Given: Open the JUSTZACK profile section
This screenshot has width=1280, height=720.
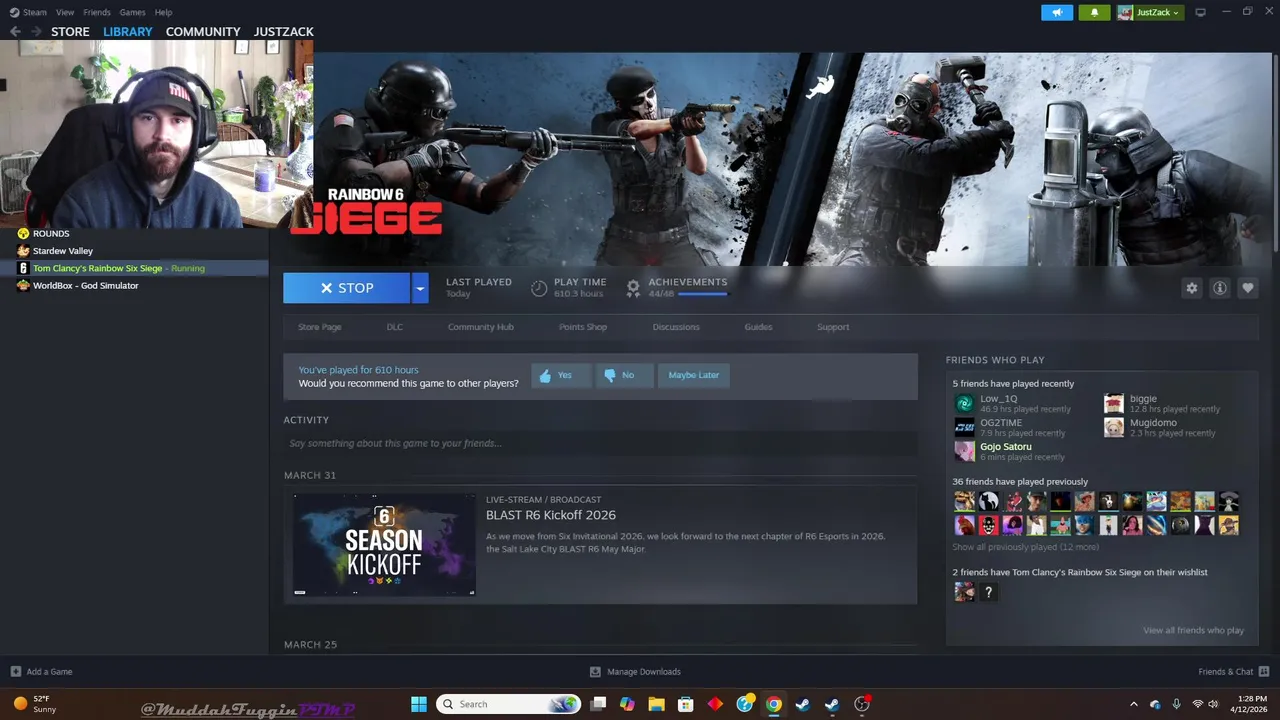Looking at the screenshot, I should tap(284, 32).
